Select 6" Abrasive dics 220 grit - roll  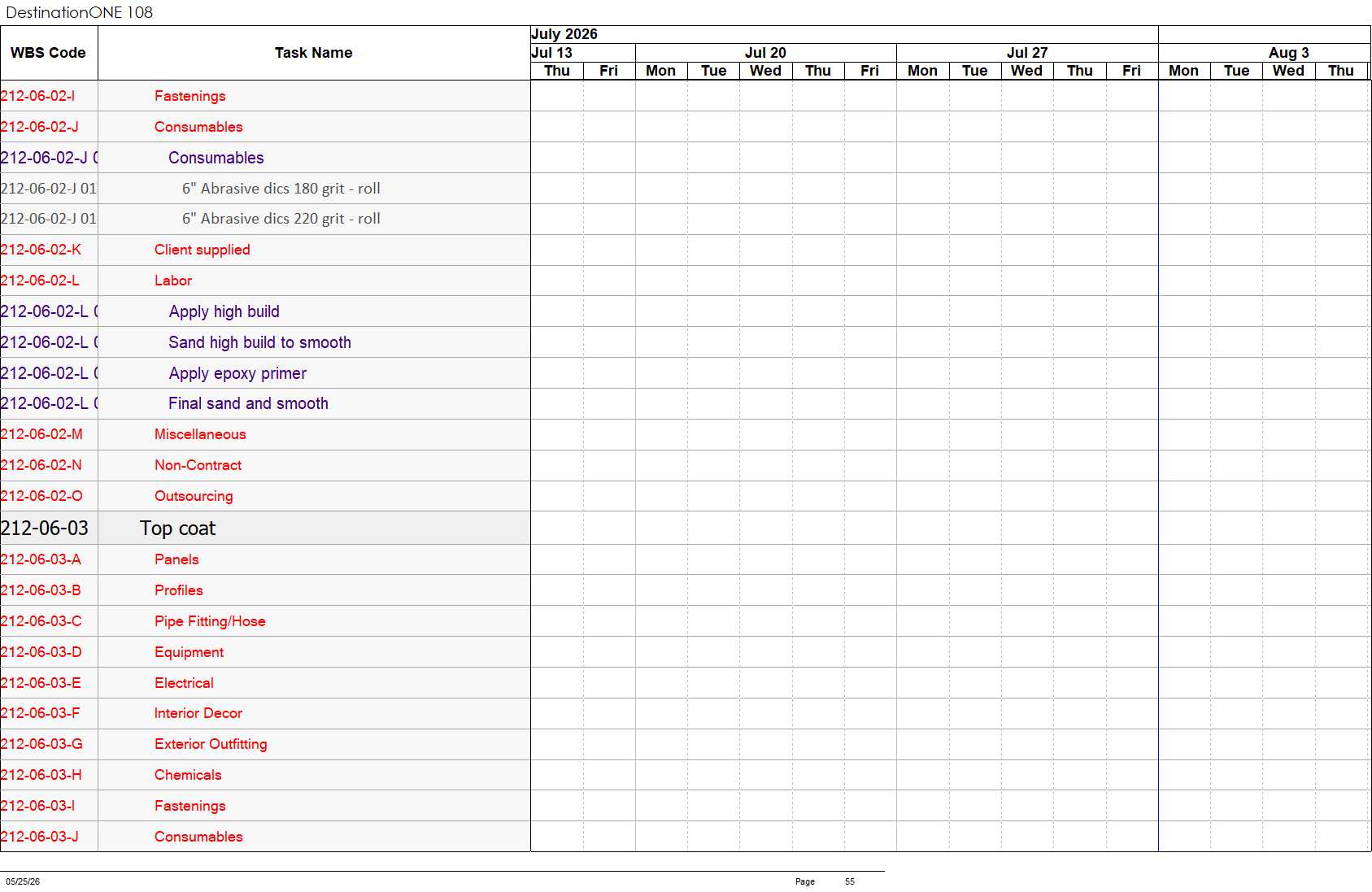(x=281, y=219)
